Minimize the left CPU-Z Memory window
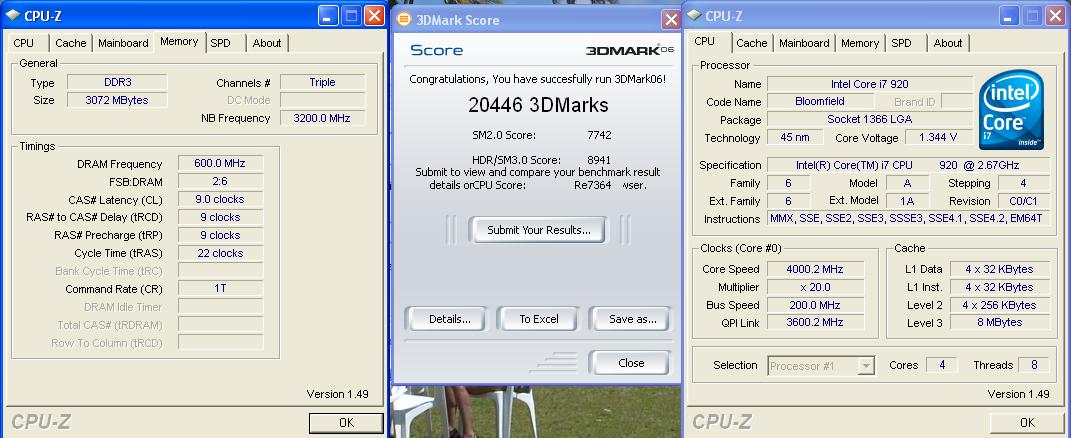 coord(329,16)
